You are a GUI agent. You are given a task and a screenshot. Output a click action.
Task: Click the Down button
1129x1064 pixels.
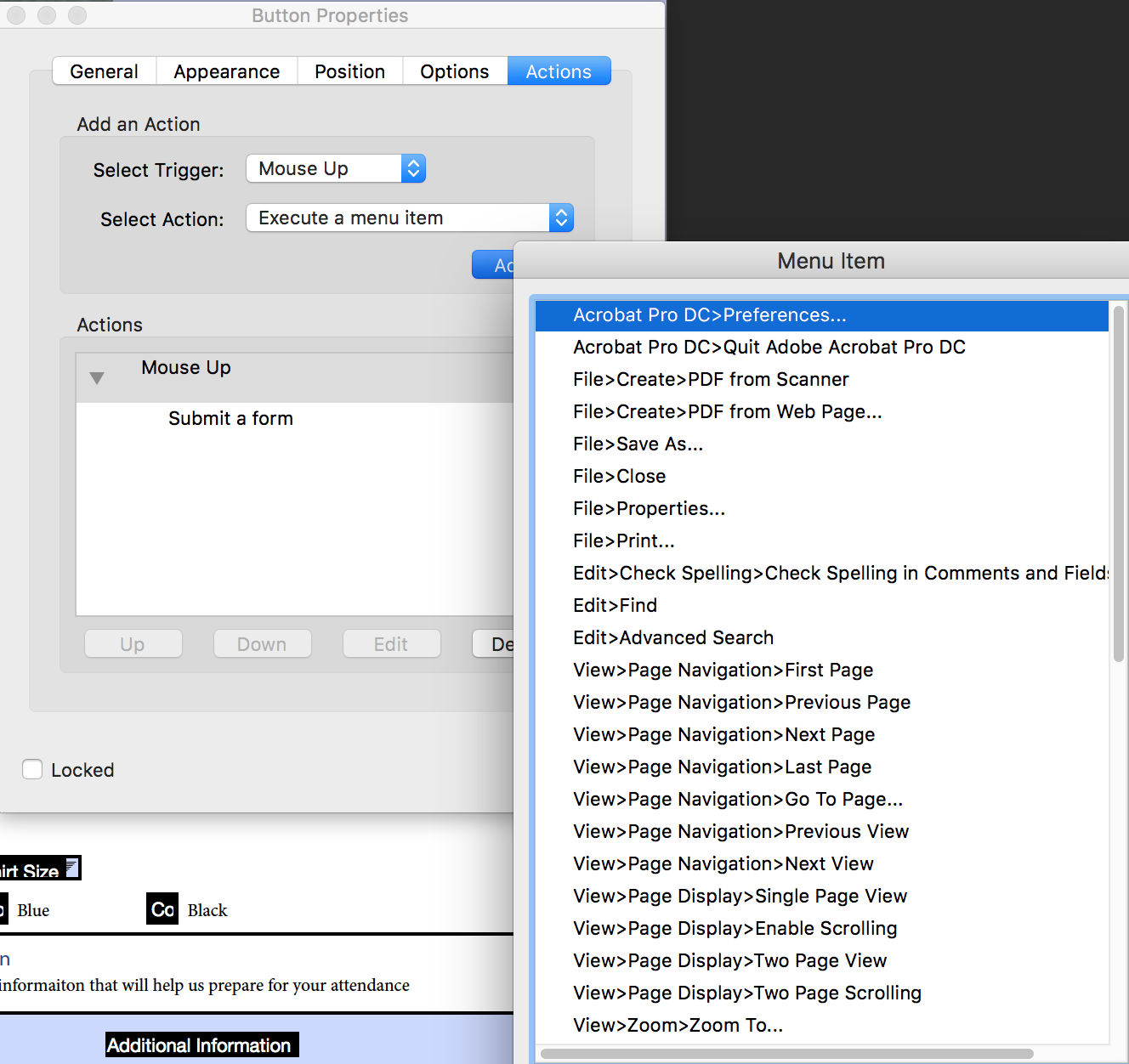[x=262, y=643]
